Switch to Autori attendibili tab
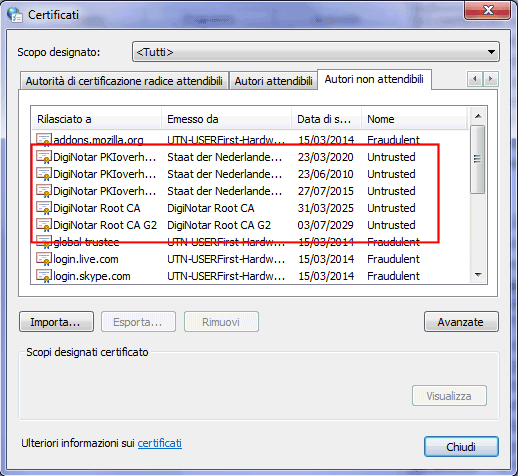 (x=273, y=81)
